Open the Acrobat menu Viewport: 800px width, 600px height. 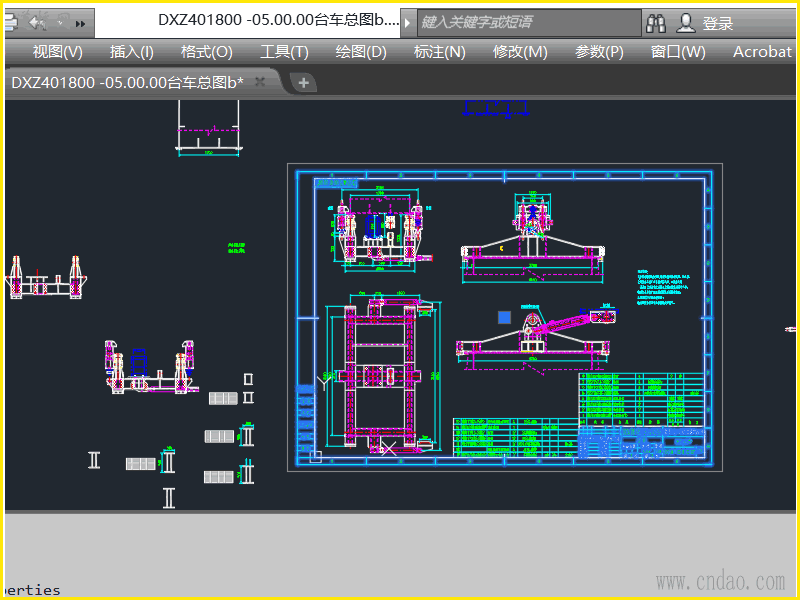point(762,52)
